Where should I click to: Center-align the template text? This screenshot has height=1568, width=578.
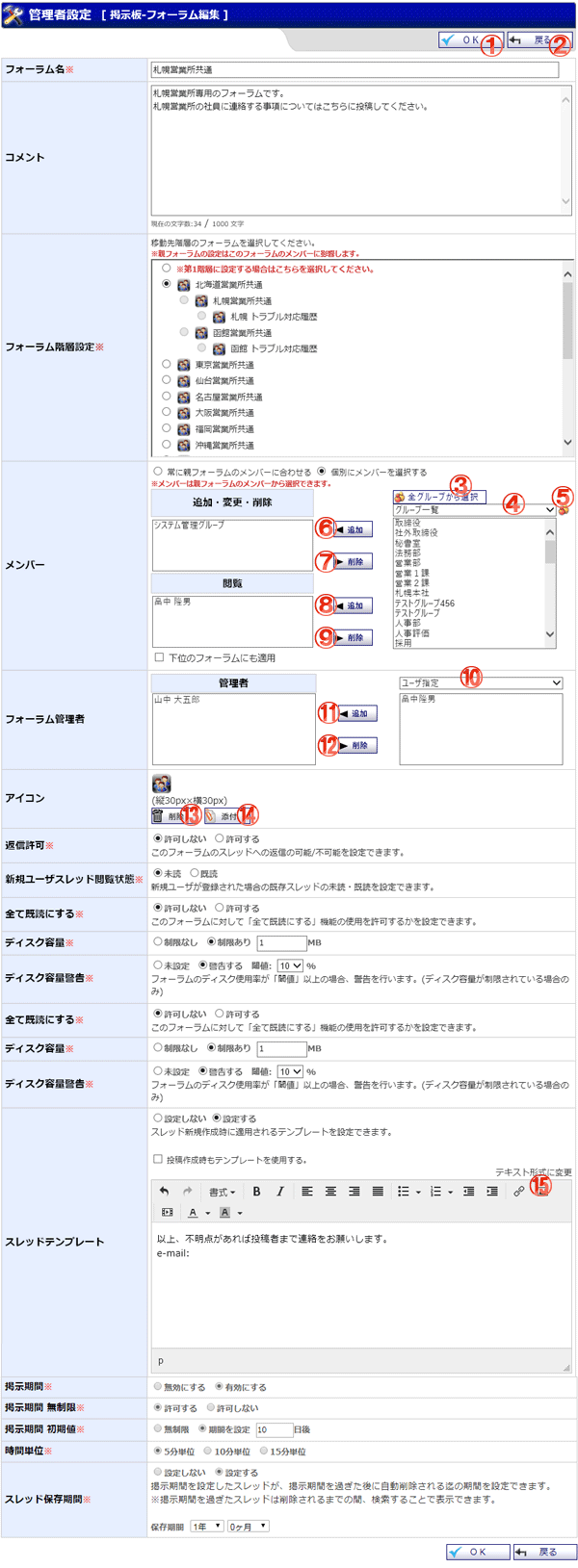[330, 1192]
